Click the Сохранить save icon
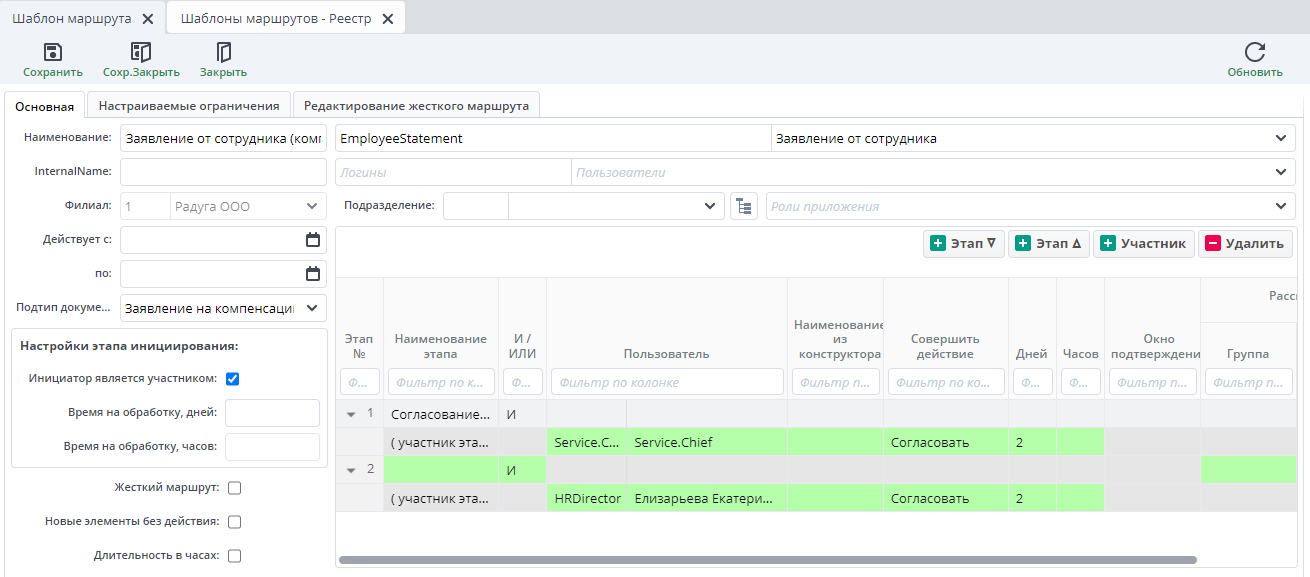 point(53,53)
